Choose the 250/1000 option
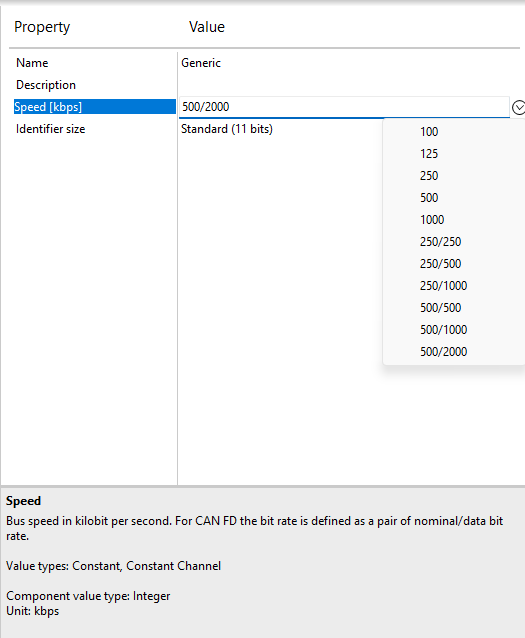This screenshot has height=638, width=525. (454, 286)
